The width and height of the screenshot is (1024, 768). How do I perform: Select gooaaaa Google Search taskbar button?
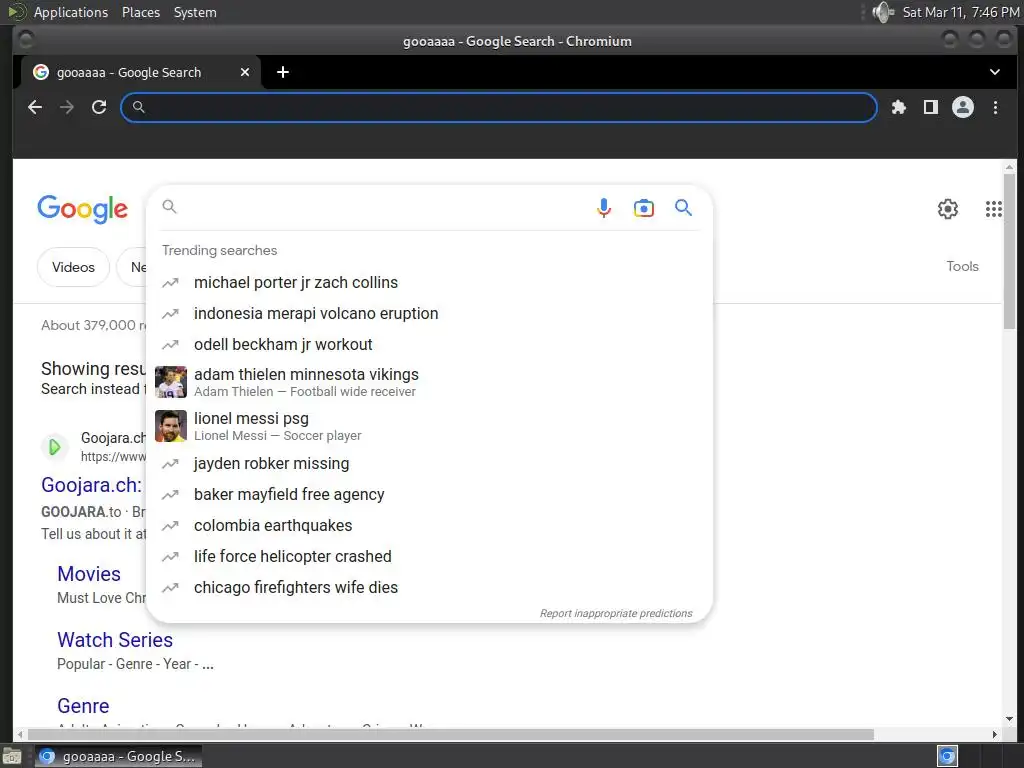click(118, 757)
